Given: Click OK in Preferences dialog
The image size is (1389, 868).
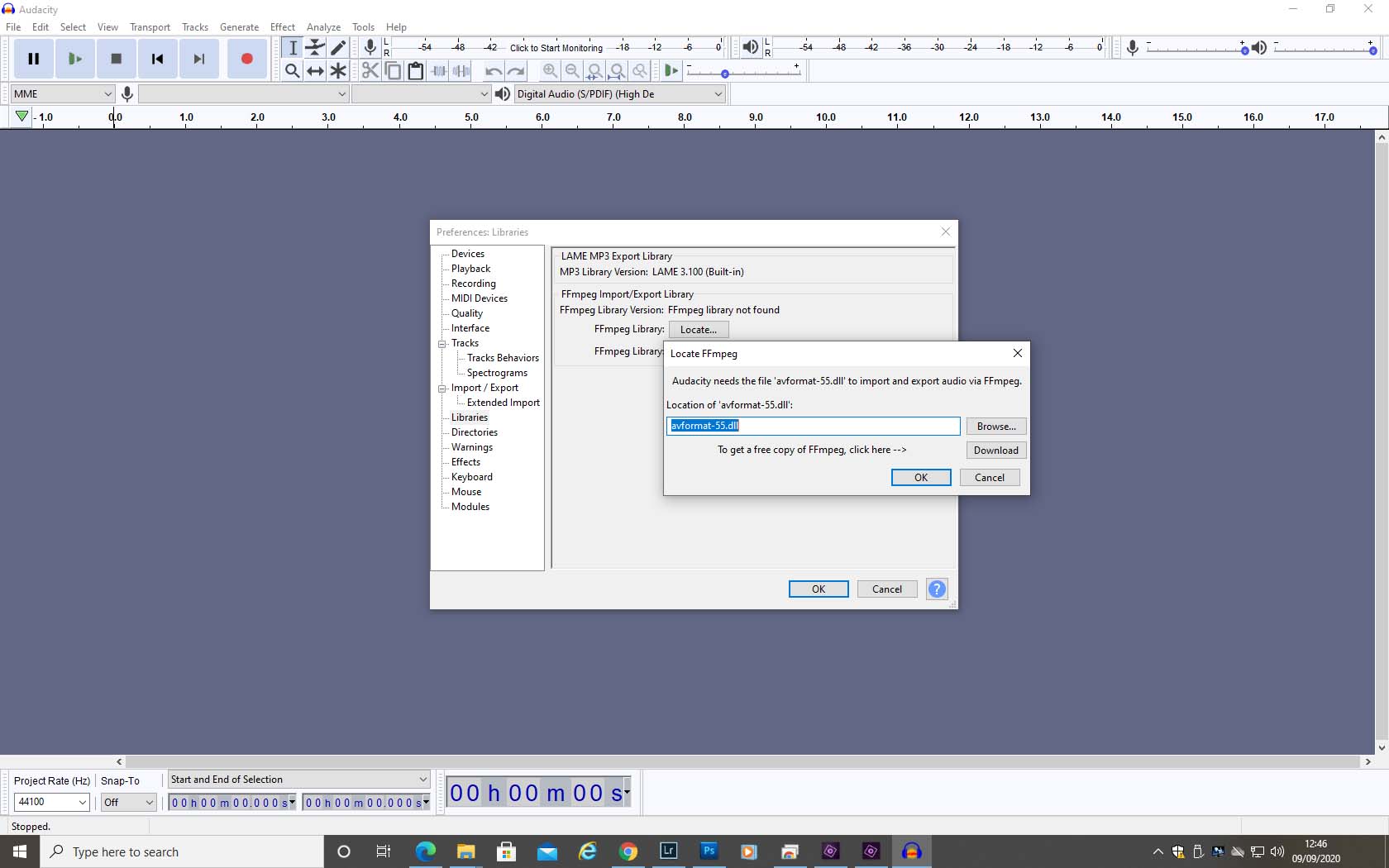Looking at the screenshot, I should (x=819, y=589).
